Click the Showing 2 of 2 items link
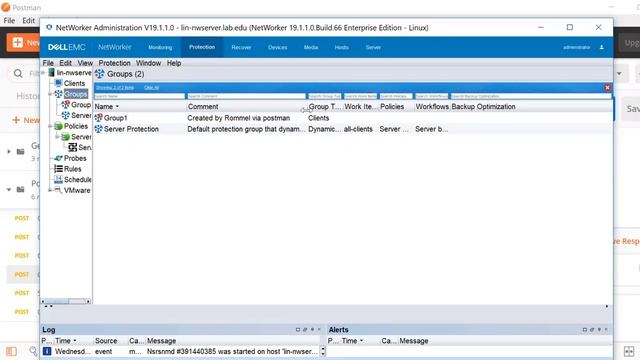The image size is (640, 360). [x=115, y=87]
